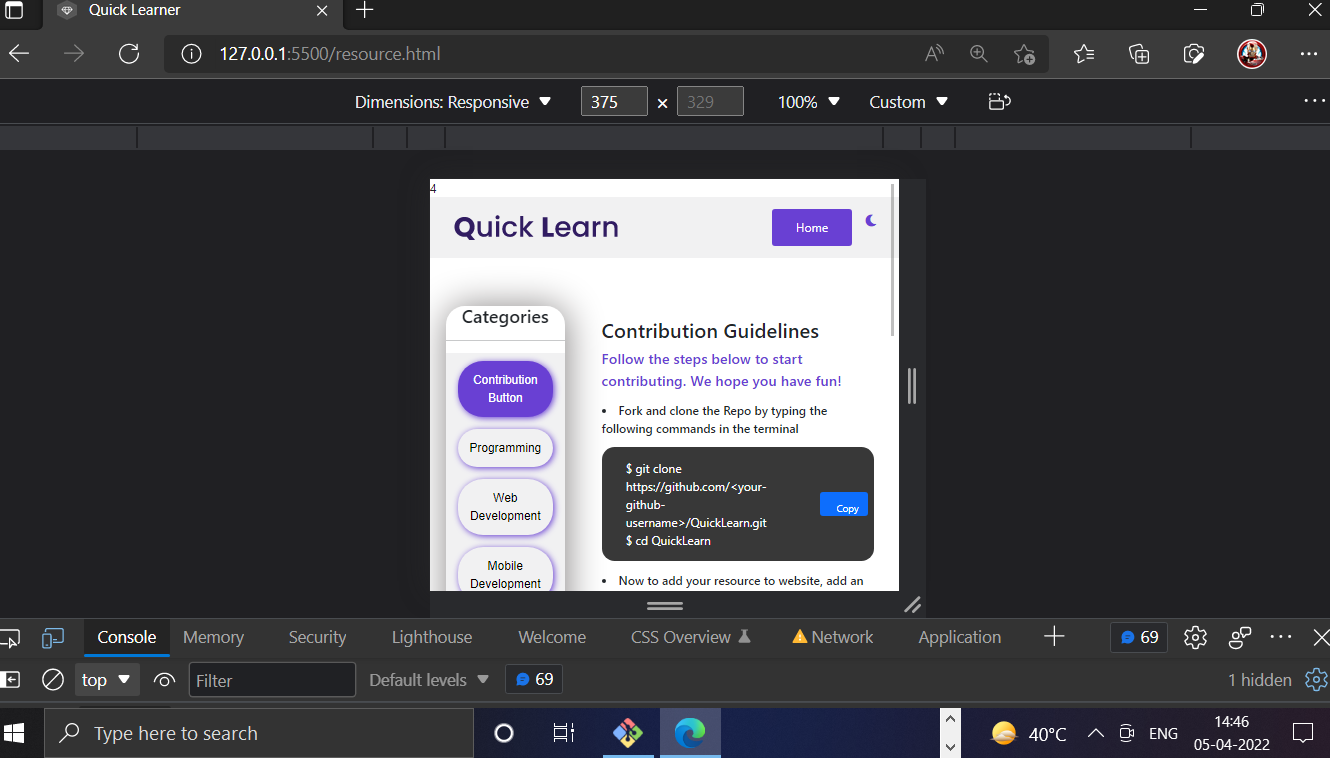Open the Custom throttling dropdown
Image resolution: width=1330 pixels, height=758 pixels.
click(908, 102)
